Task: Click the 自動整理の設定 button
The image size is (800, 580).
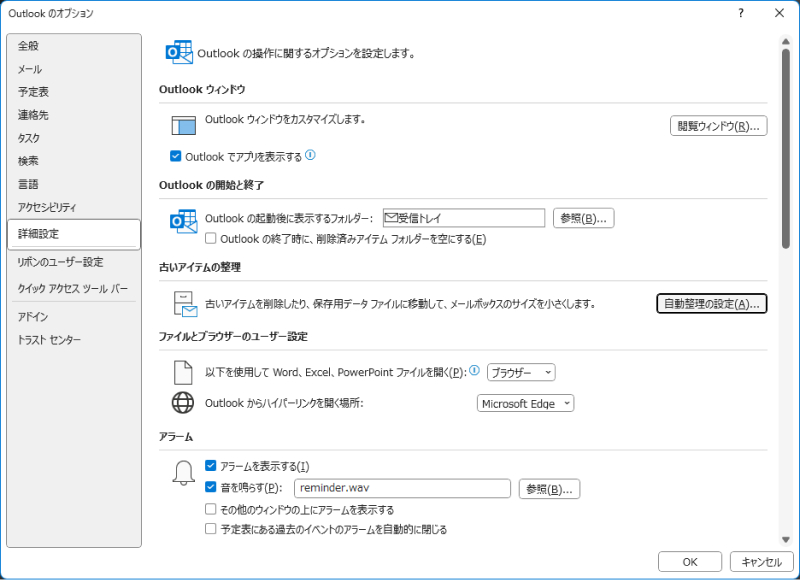Action: (x=713, y=303)
